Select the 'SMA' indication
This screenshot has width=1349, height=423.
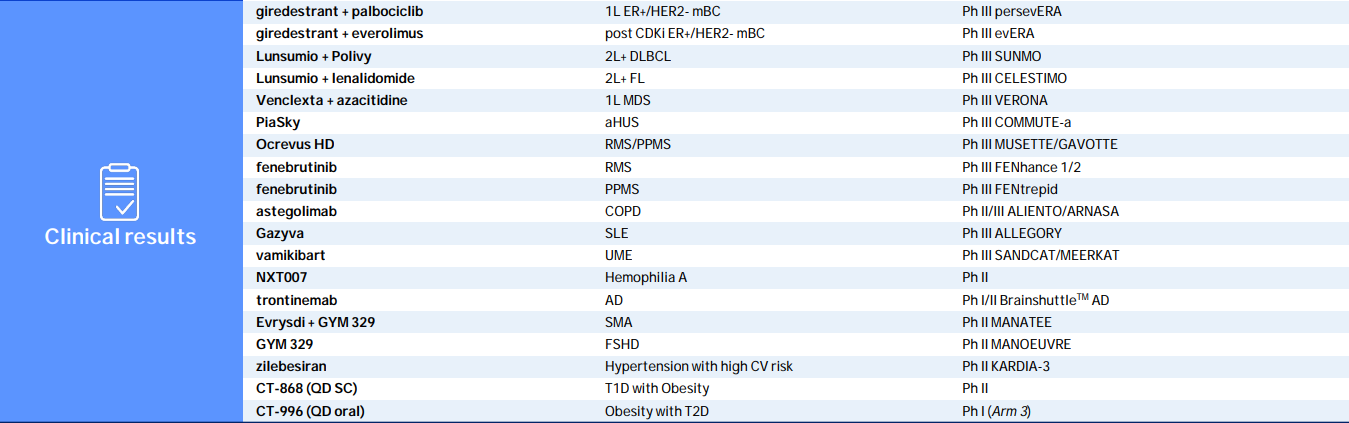click(619, 322)
